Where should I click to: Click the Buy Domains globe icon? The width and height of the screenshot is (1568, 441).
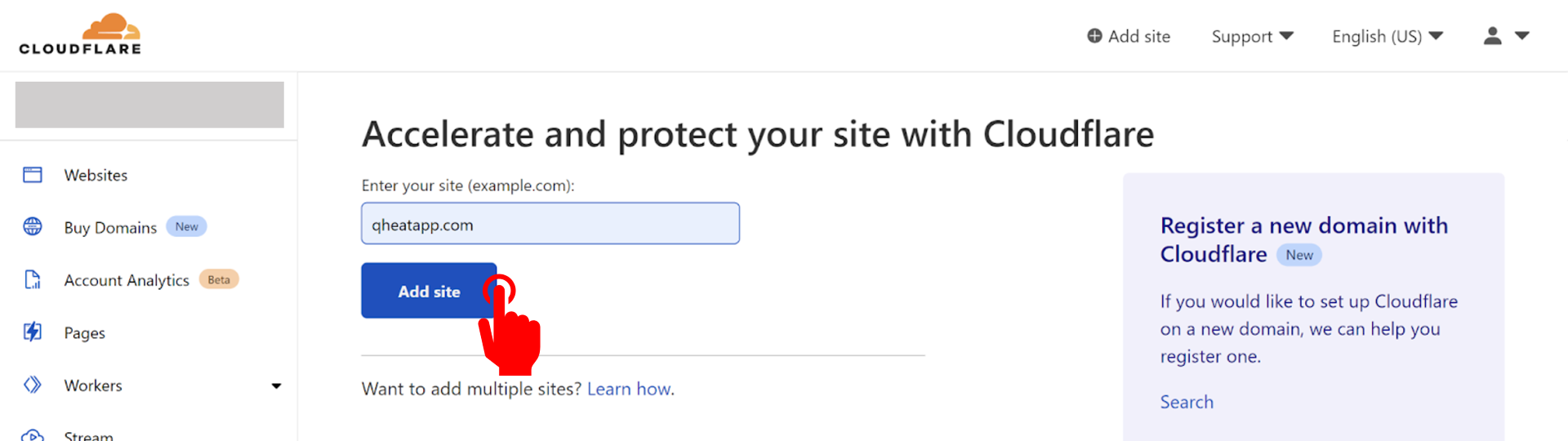pyautogui.click(x=33, y=227)
